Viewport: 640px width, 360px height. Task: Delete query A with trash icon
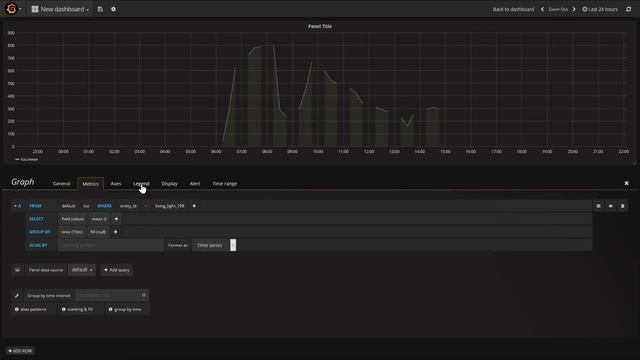(x=622, y=206)
